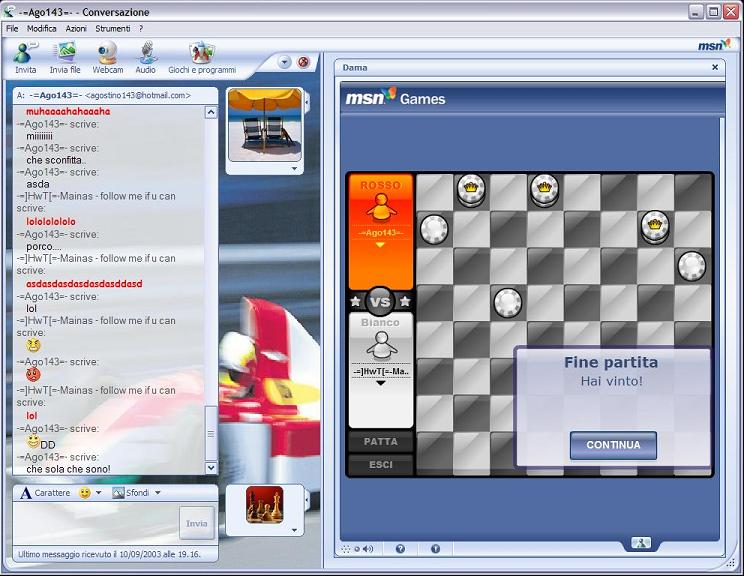The height and width of the screenshot is (576, 744).
Task: Click the game panel bottom tab icon
Action: click(x=641, y=543)
